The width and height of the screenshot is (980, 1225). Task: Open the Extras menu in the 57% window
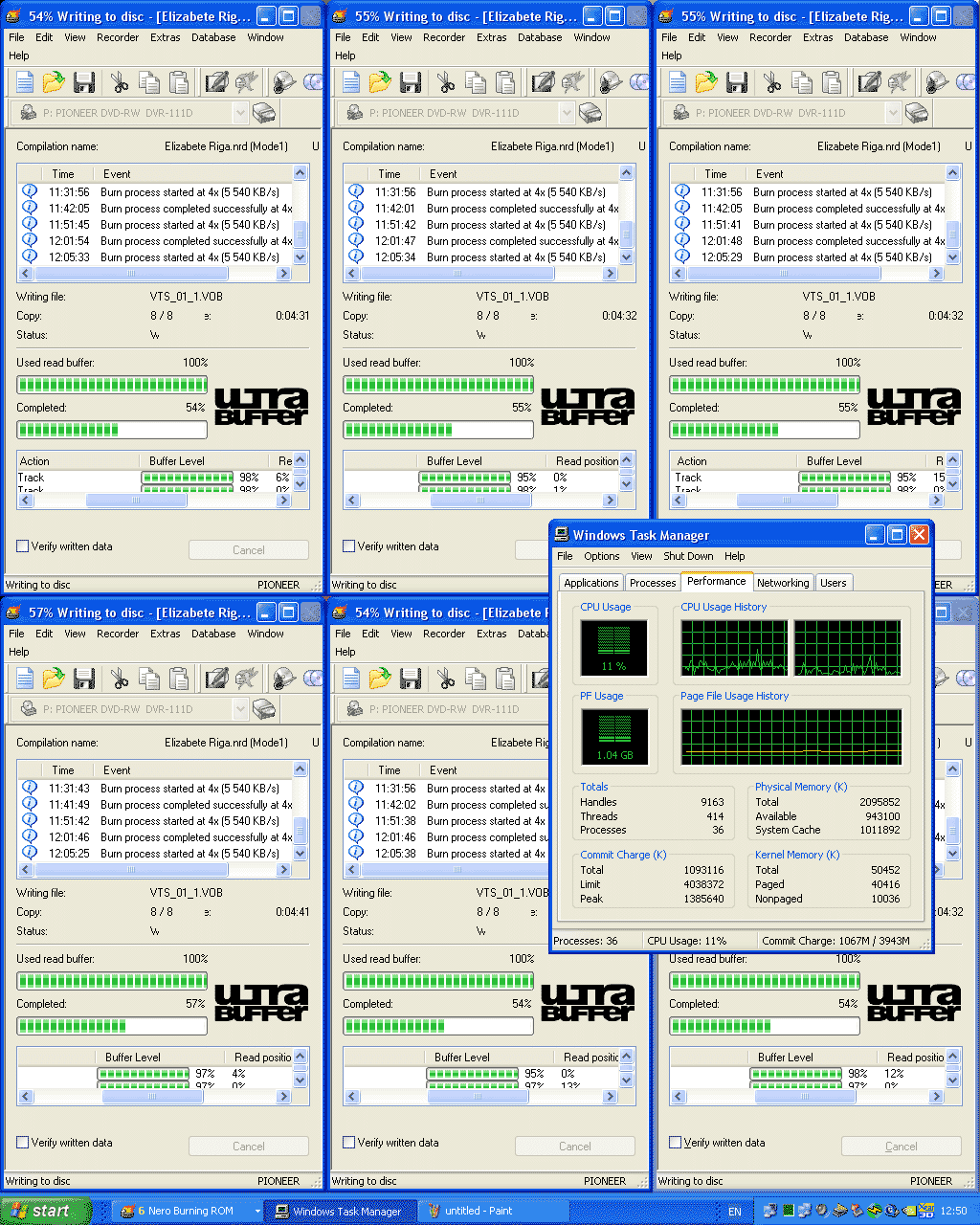click(x=165, y=634)
